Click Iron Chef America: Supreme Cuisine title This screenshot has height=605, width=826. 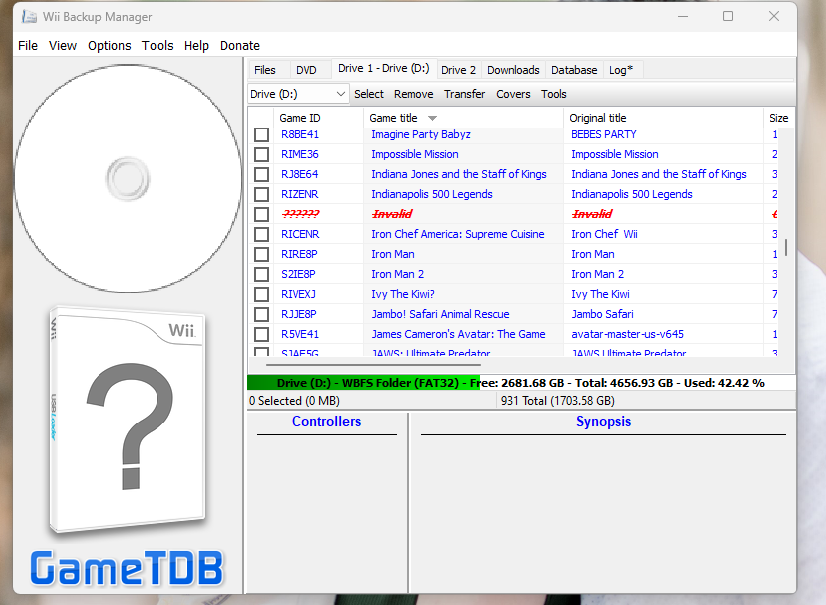click(458, 235)
